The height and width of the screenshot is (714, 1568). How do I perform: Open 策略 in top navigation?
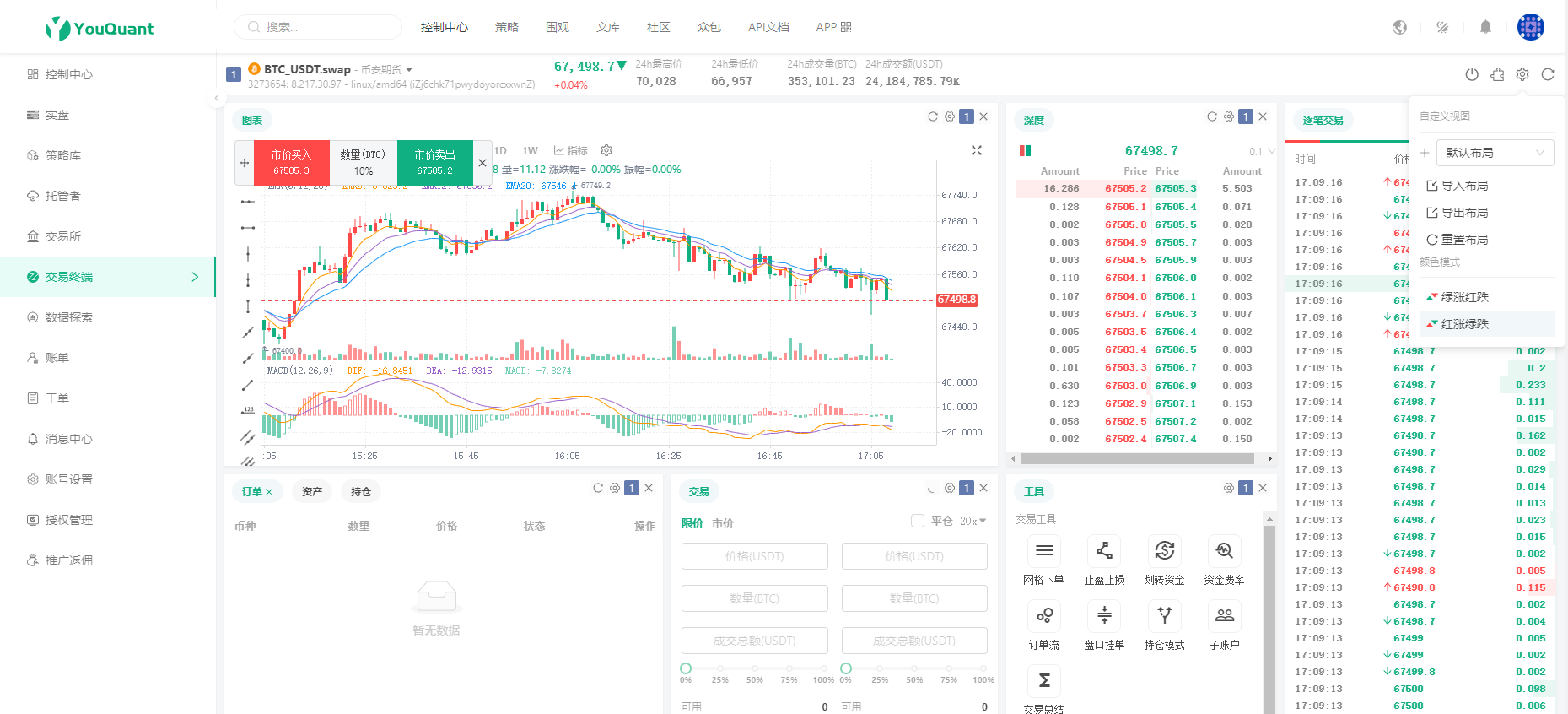pyautogui.click(x=507, y=27)
